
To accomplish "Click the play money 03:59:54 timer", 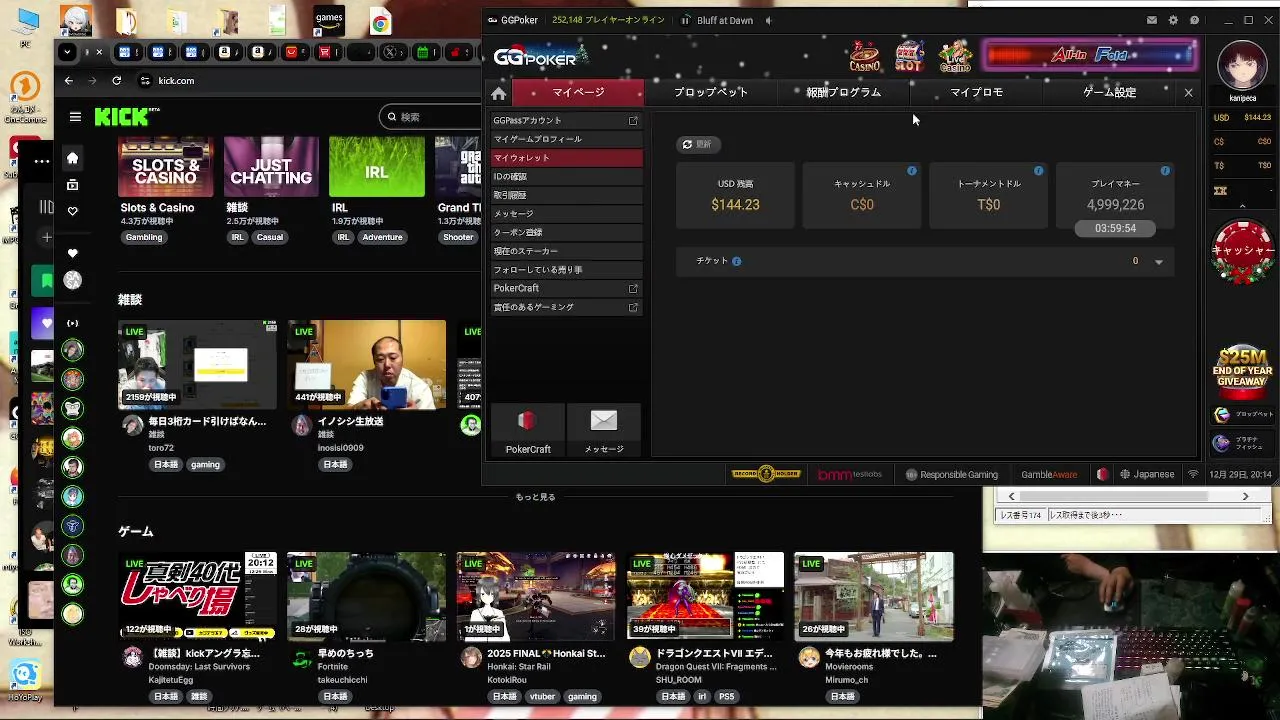I will point(1115,228).
